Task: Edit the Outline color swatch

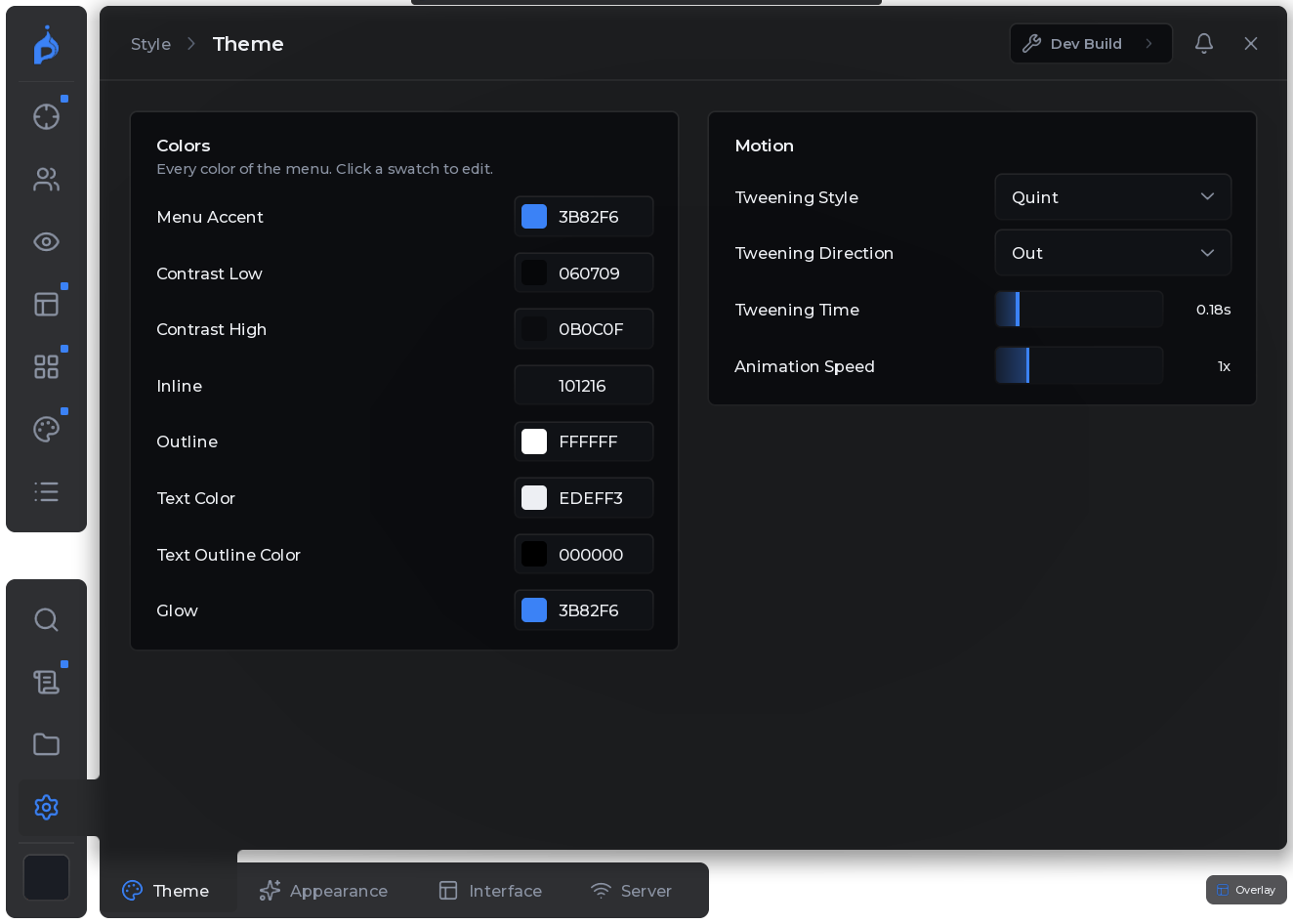Action: tap(534, 441)
